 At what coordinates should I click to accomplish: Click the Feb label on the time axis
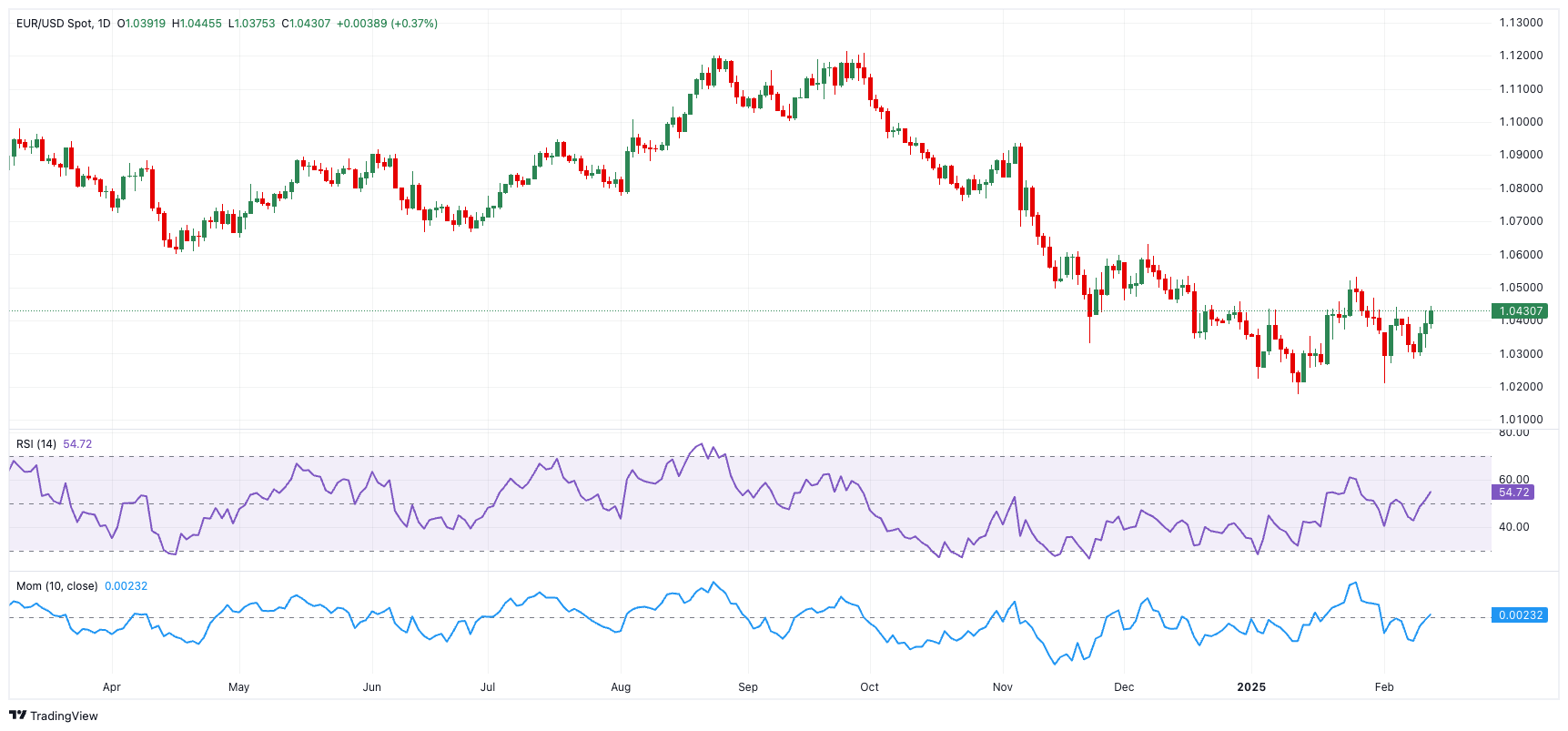coord(1384,687)
